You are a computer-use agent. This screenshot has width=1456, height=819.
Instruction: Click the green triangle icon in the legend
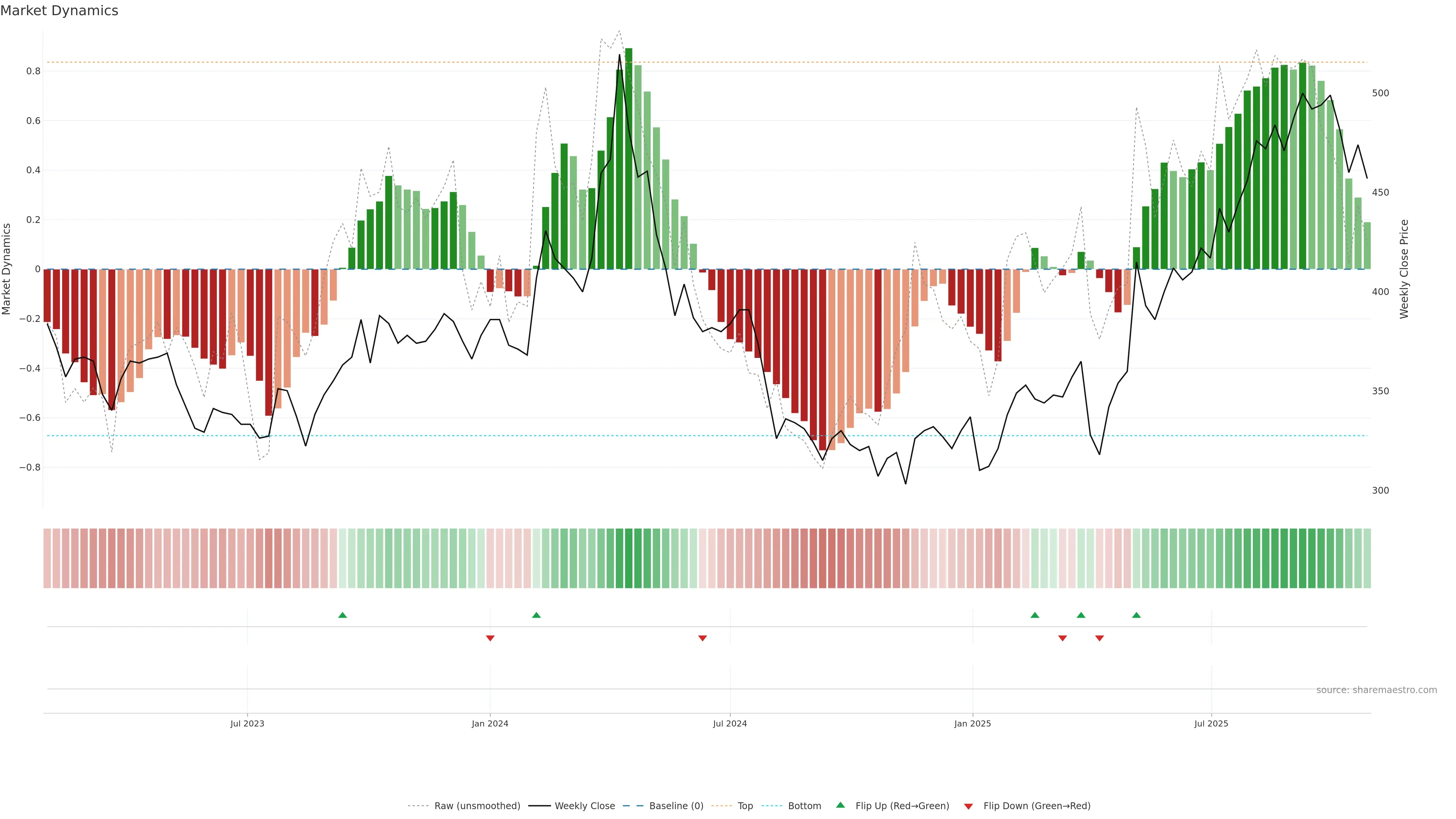841,805
